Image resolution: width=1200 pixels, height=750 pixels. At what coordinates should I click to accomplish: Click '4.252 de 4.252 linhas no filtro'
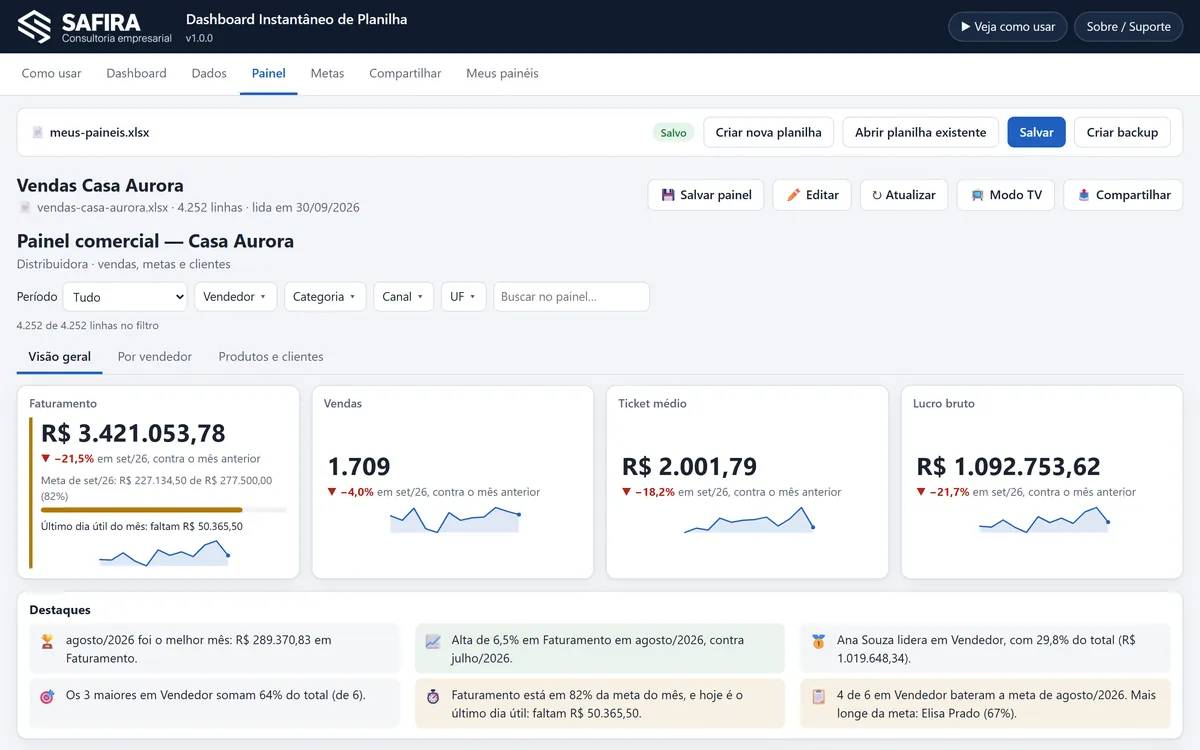[x=88, y=325]
